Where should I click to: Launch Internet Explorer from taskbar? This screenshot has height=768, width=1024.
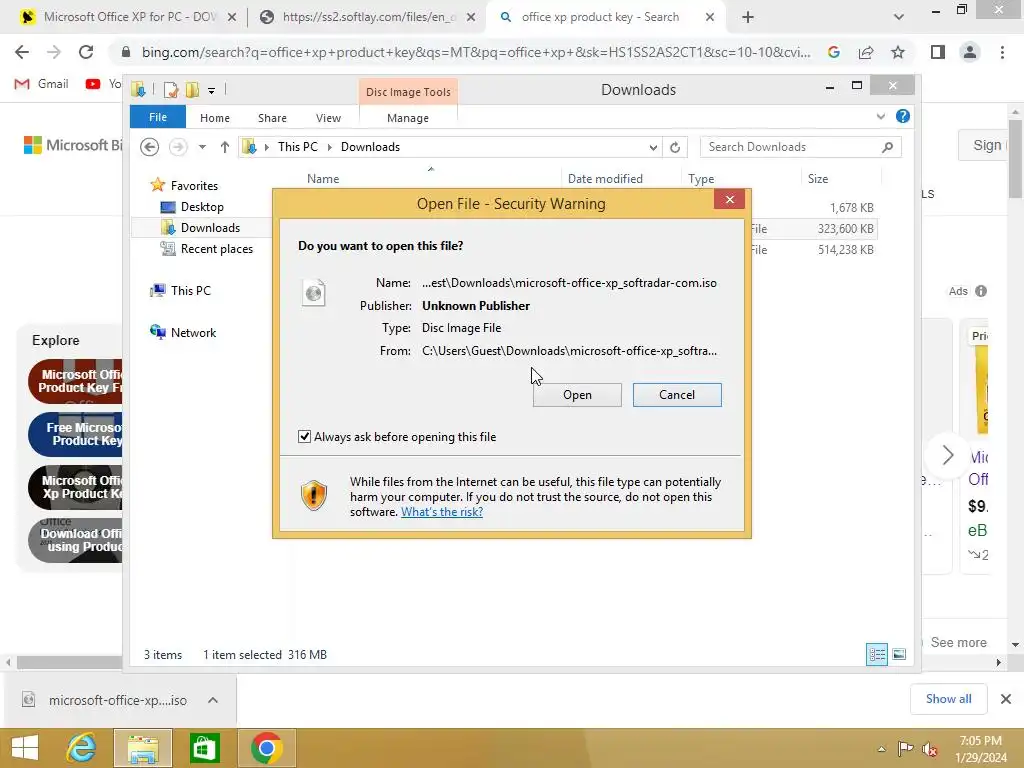click(82, 748)
